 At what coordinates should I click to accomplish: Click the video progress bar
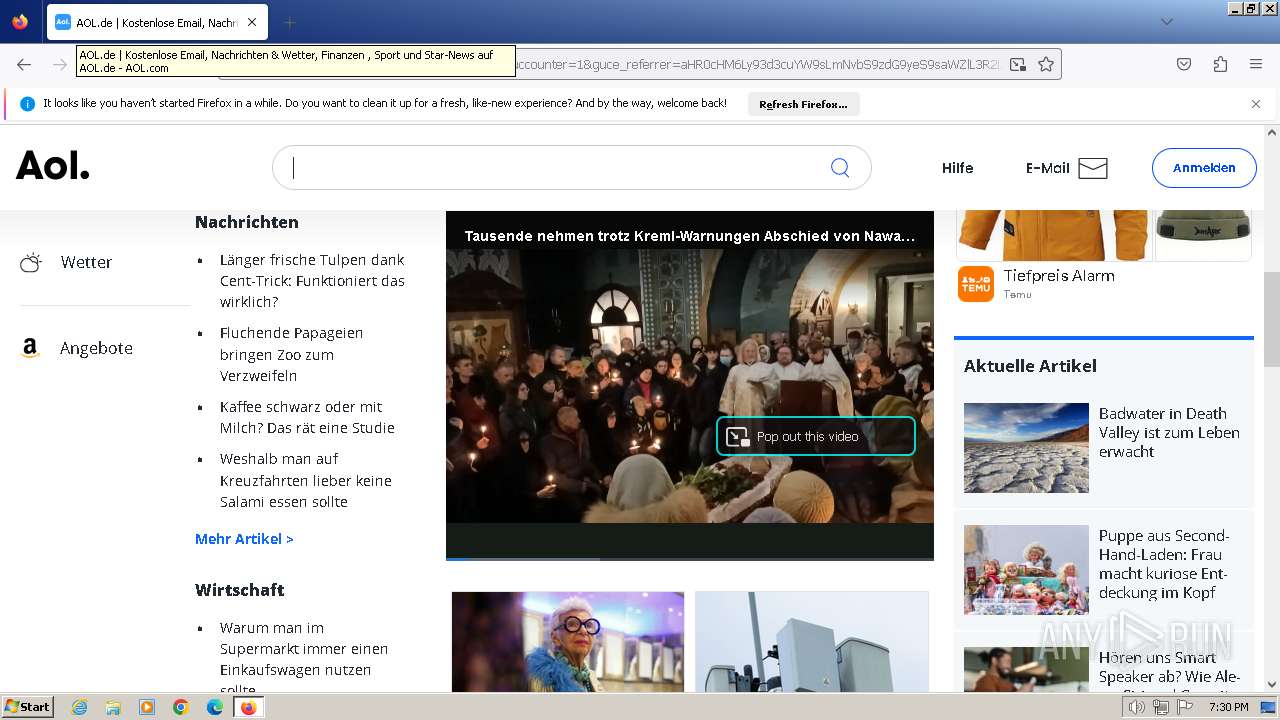690,559
